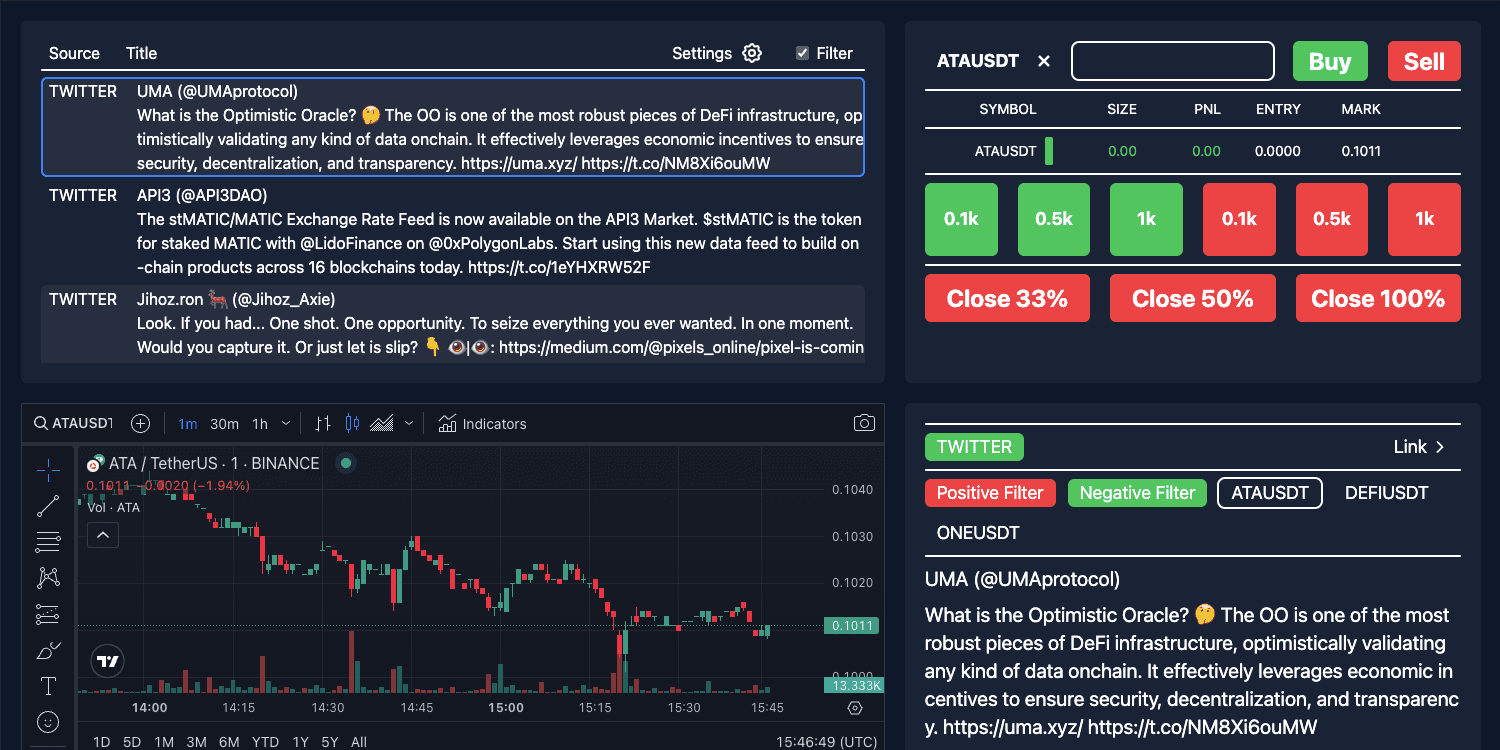This screenshot has width=1500, height=750.
Task: Select the trend line drawing tool
Action: tap(48, 506)
